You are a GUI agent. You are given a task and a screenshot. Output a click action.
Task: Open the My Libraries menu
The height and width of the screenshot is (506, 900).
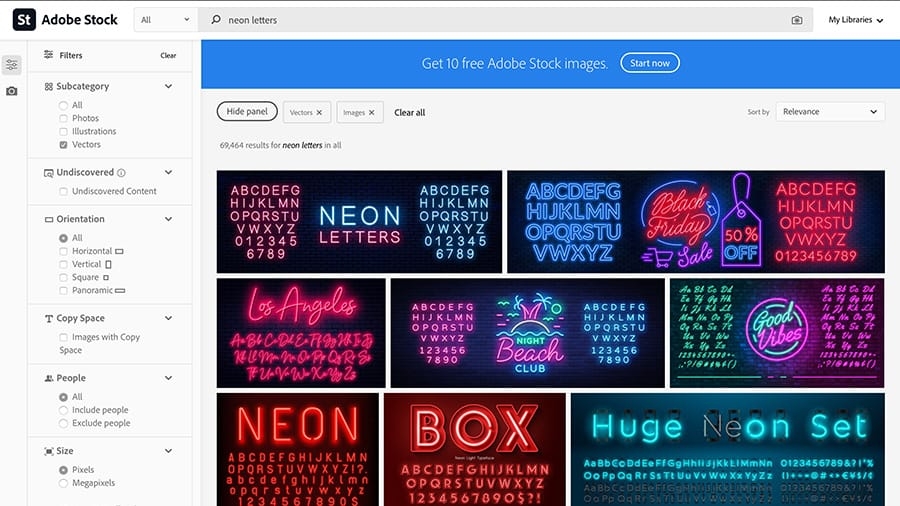[855, 20]
